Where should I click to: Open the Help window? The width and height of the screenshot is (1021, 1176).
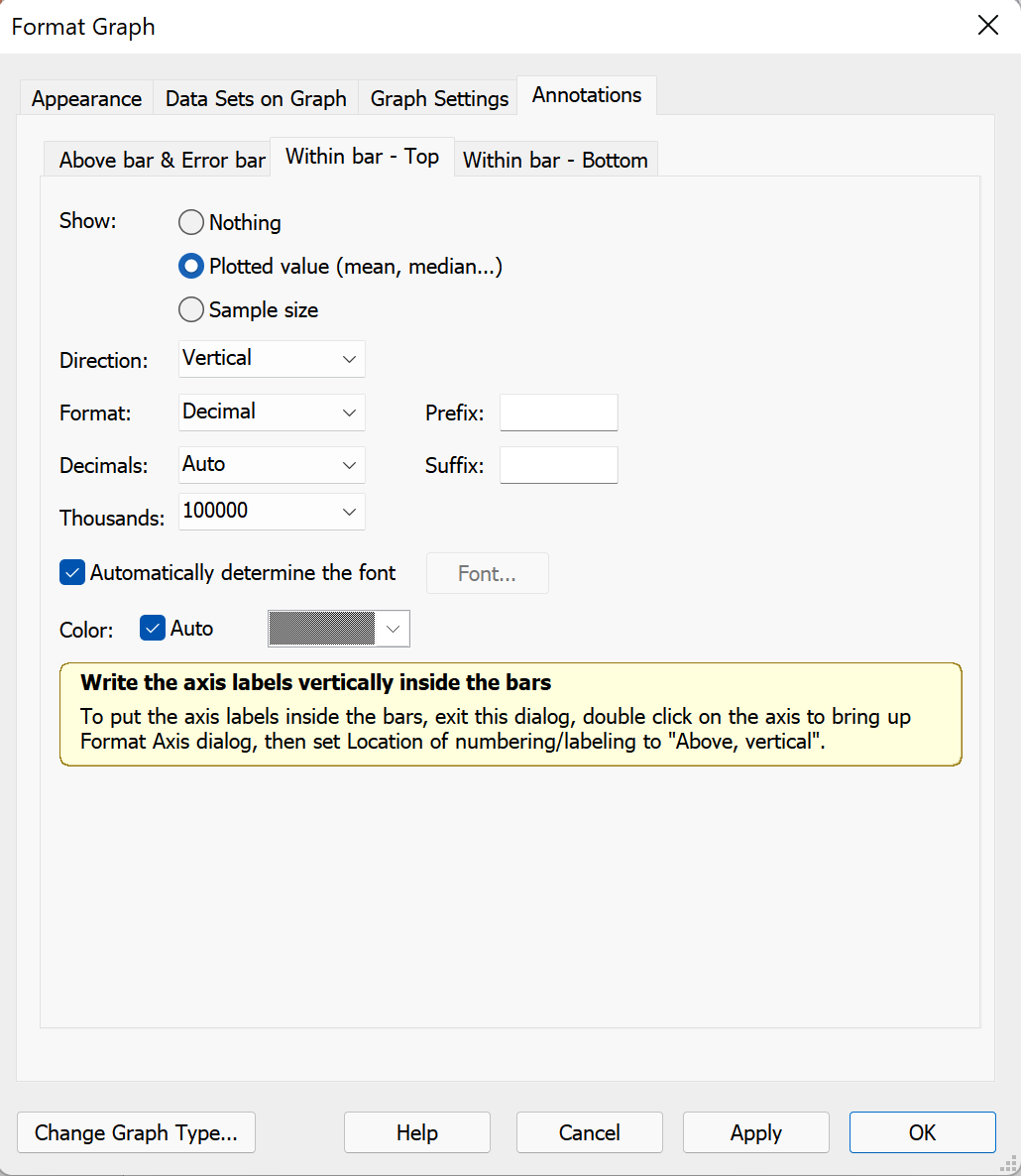point(416,1132)
